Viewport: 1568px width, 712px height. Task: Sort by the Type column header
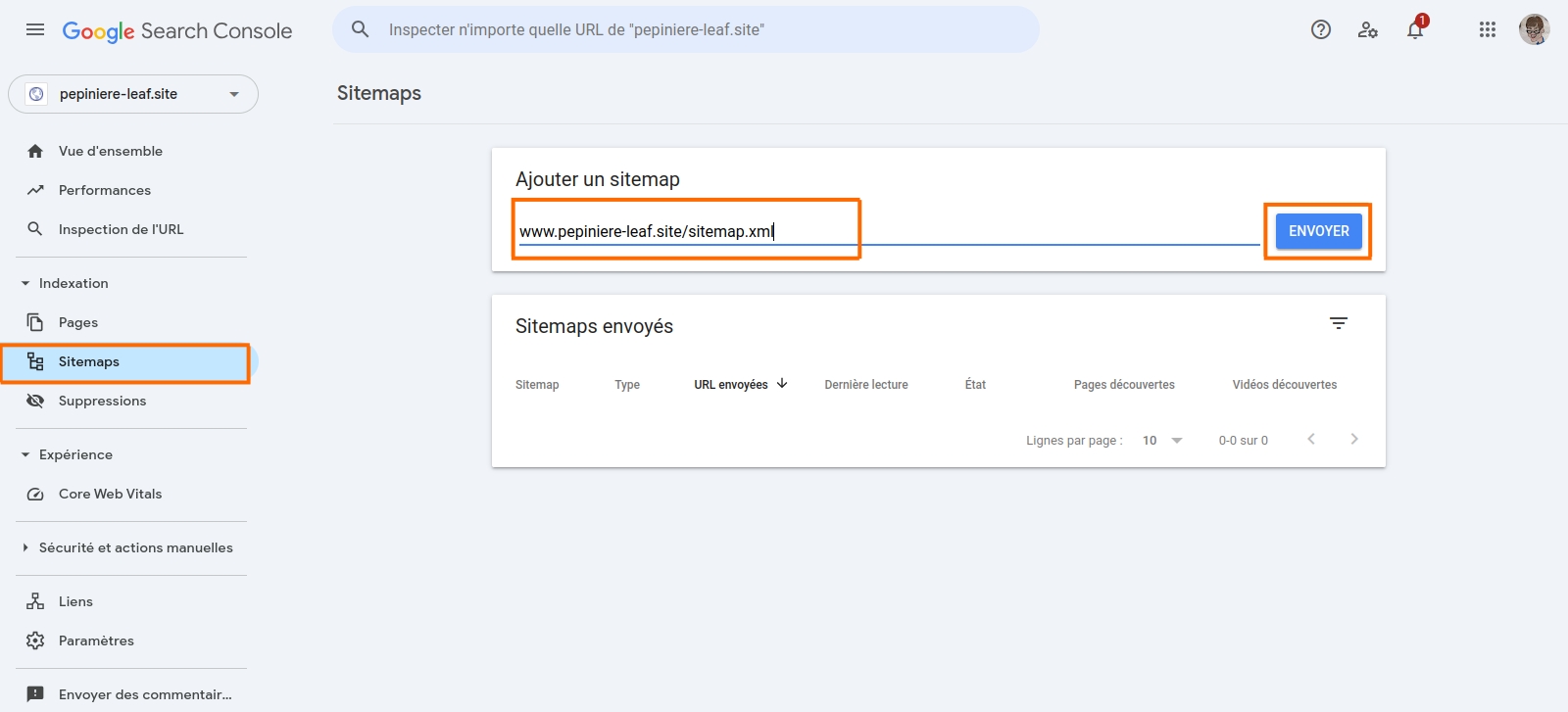tap(627, 385)
